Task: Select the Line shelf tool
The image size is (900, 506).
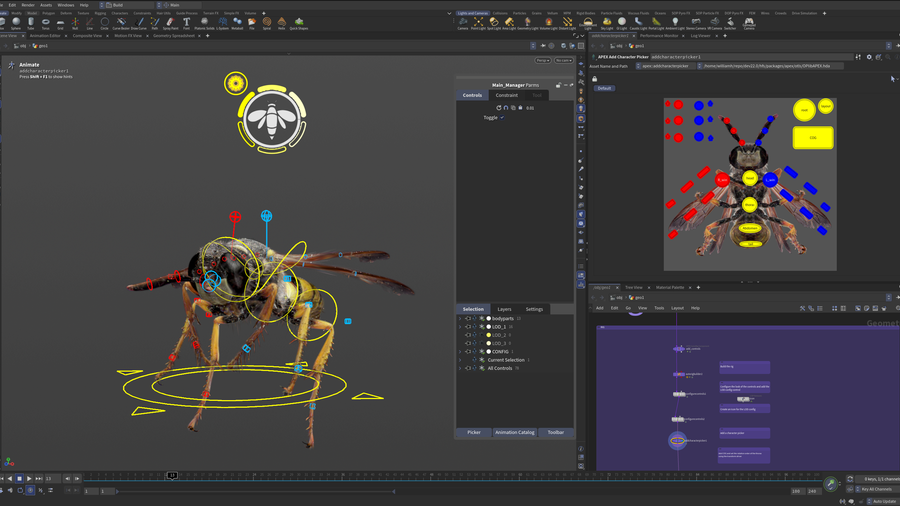Action: (x=90, y=23)
